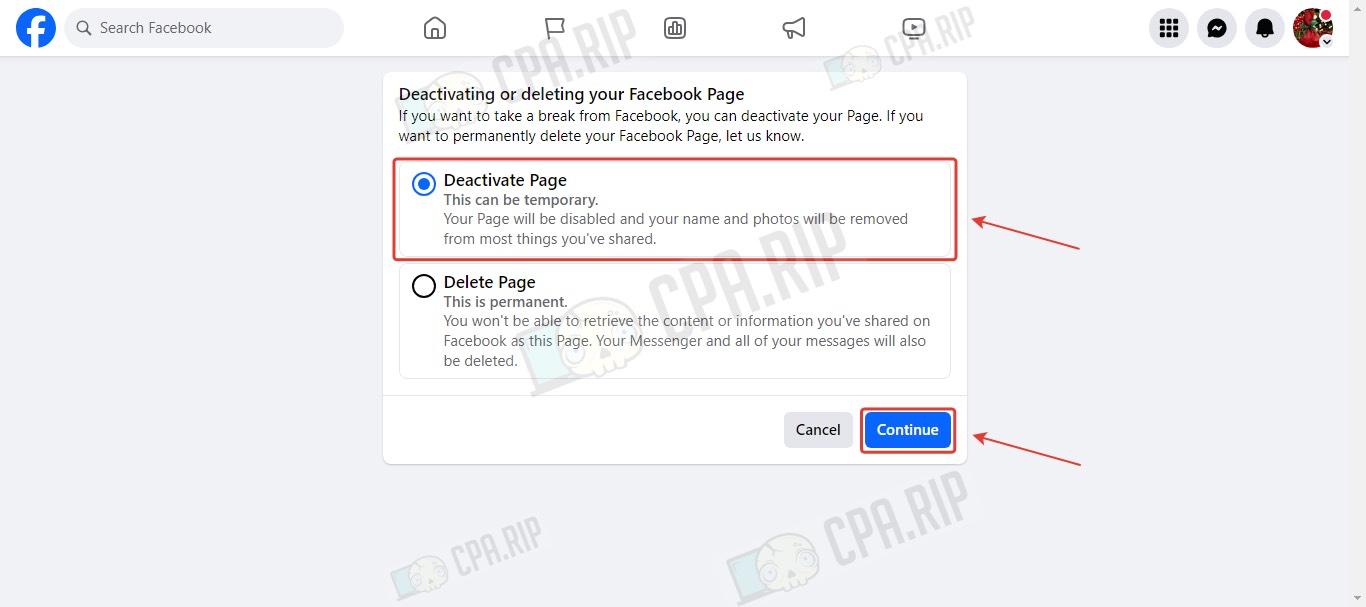Screen dimensions: 1366x607
Task: Open the Ad Center megaphone icon
Action: point(794,28)
